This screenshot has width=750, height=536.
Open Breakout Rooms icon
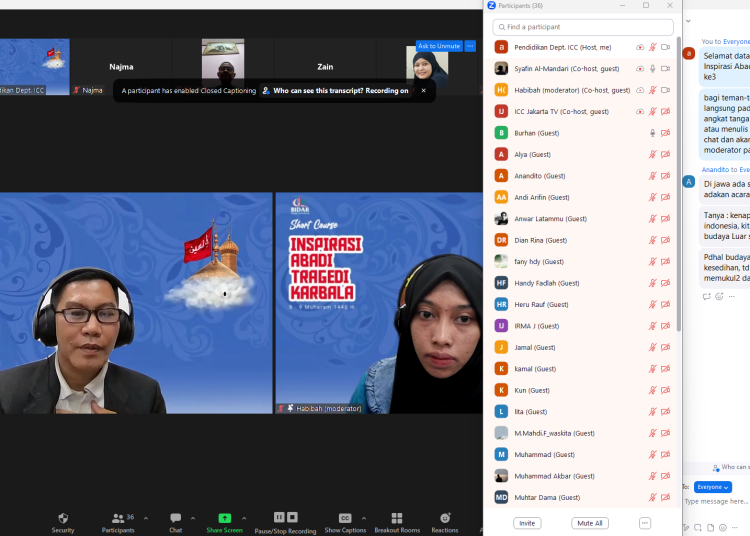397,518
